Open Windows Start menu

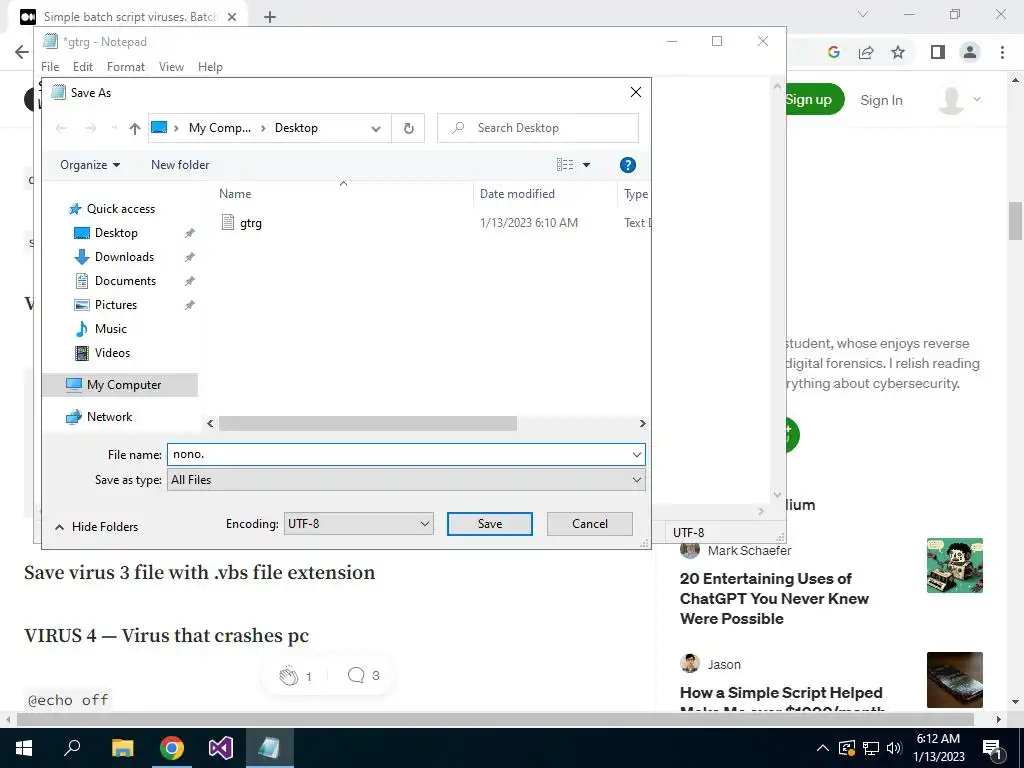[x=24, y=748]
